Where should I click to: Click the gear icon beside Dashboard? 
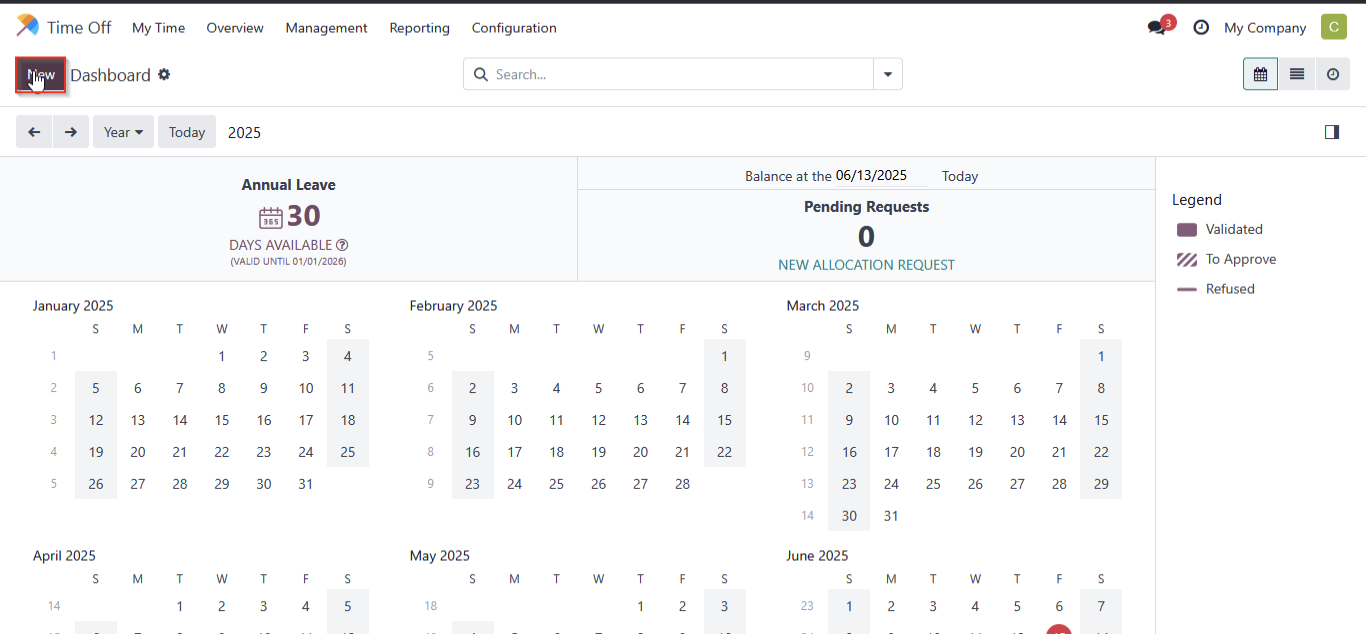[x=164, y=75]
